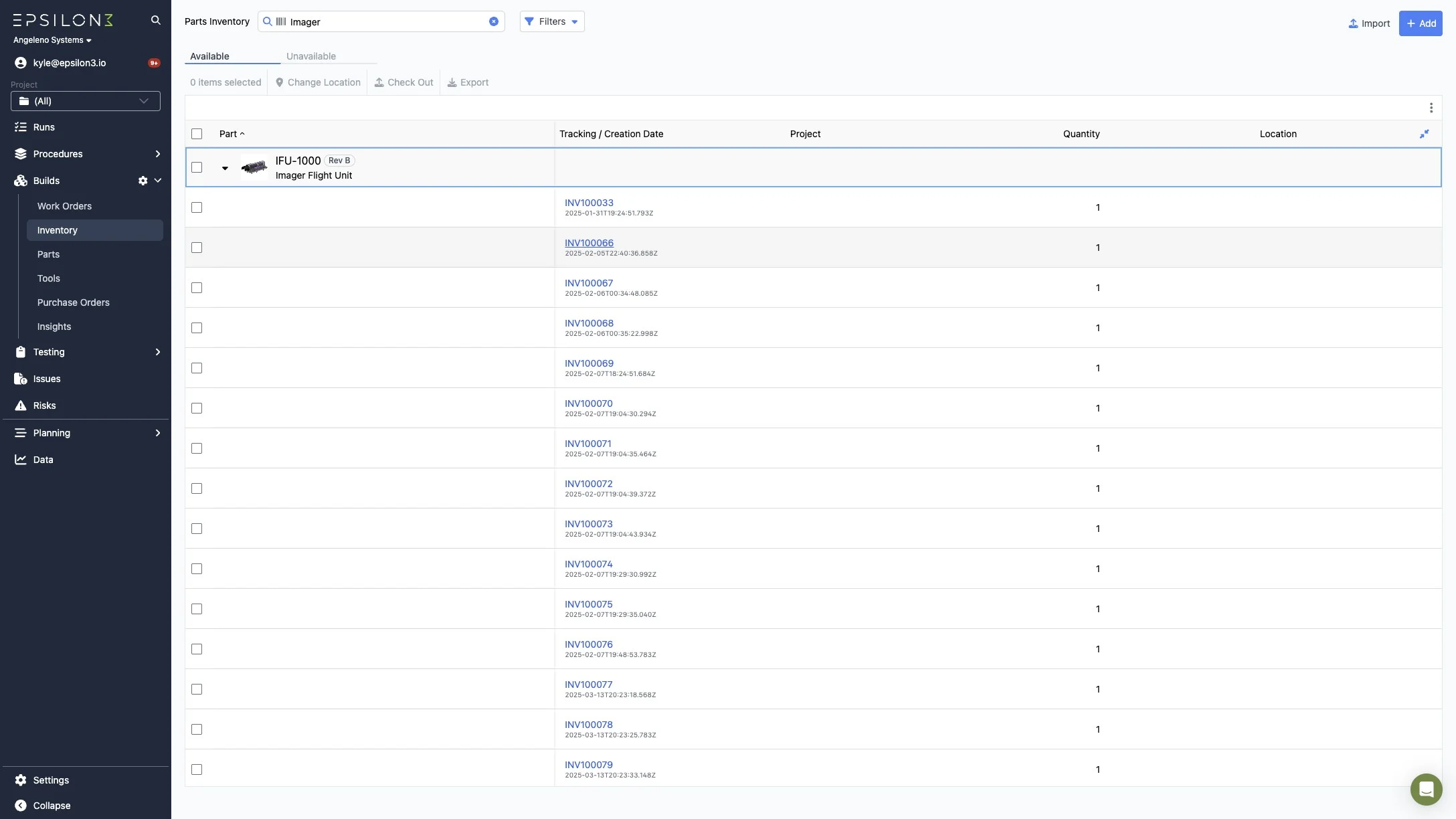Open the Project (All) dropdown
The image size is (1456, 819).
click(x=86, y=101)
